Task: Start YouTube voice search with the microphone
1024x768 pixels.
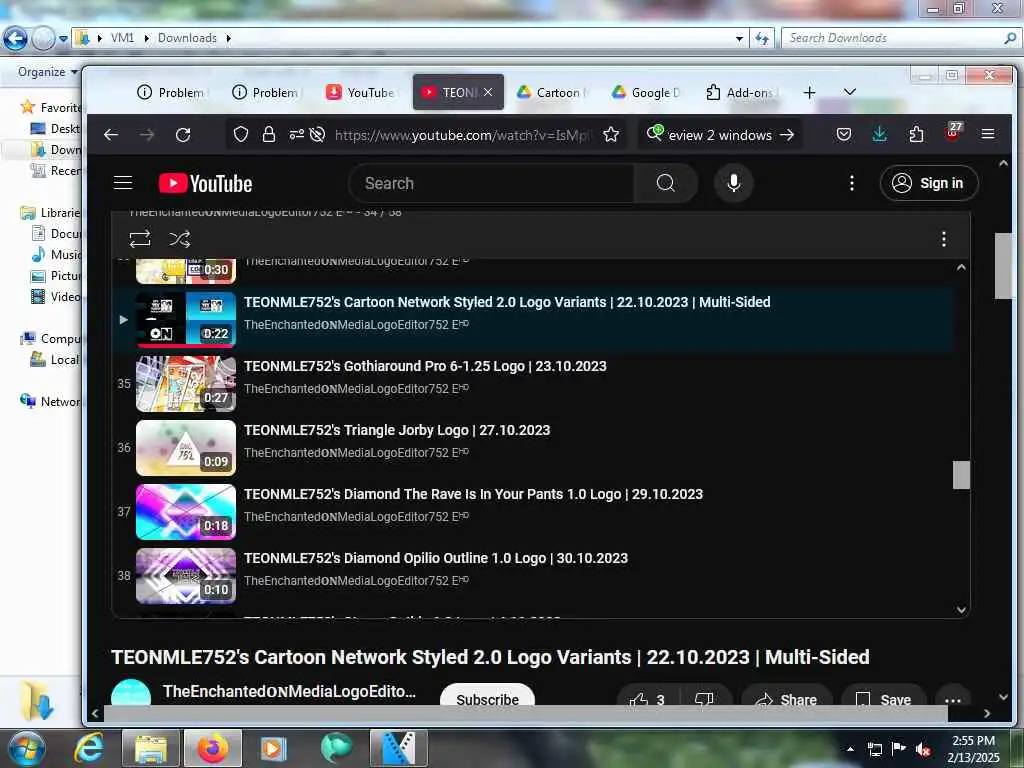Action: click(x=733, y=183)
